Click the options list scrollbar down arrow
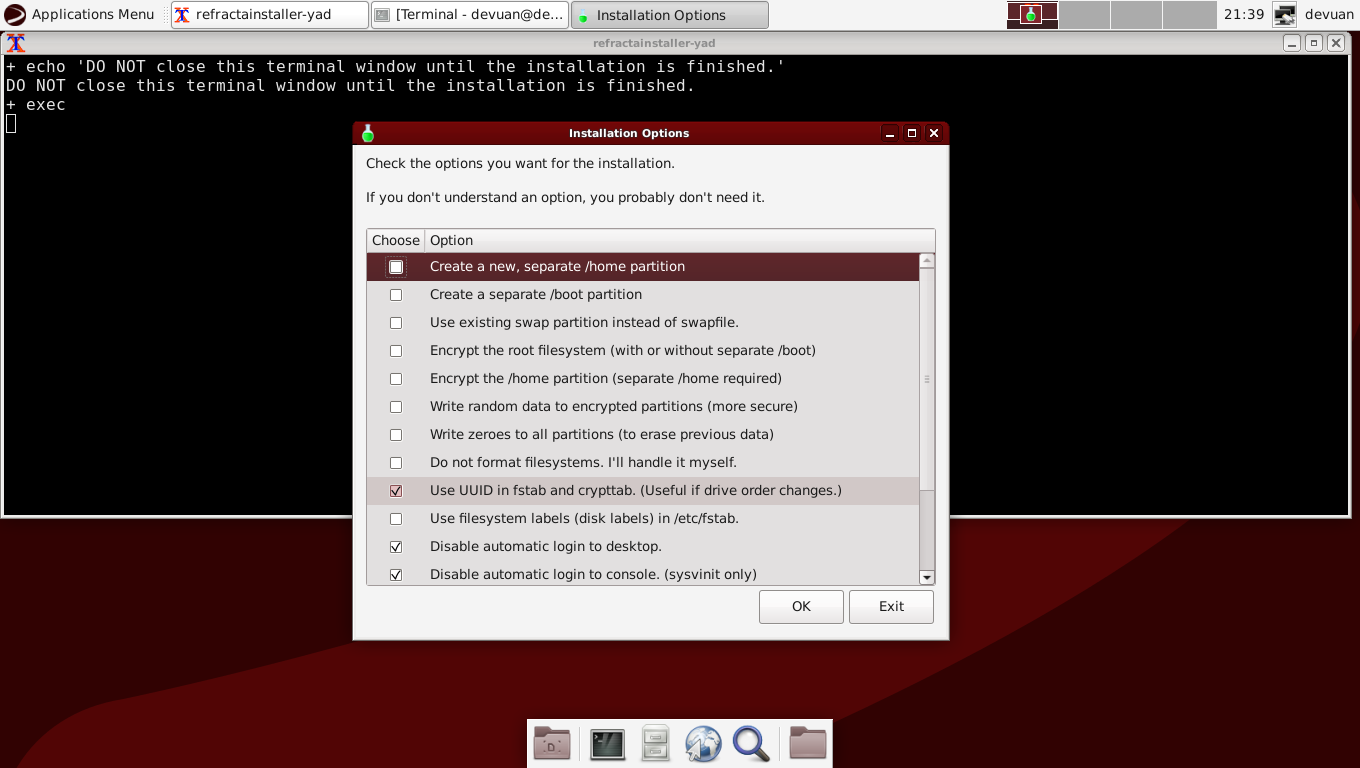The width and height of the screenshot is (1360, 768). [x=927, y=577]
